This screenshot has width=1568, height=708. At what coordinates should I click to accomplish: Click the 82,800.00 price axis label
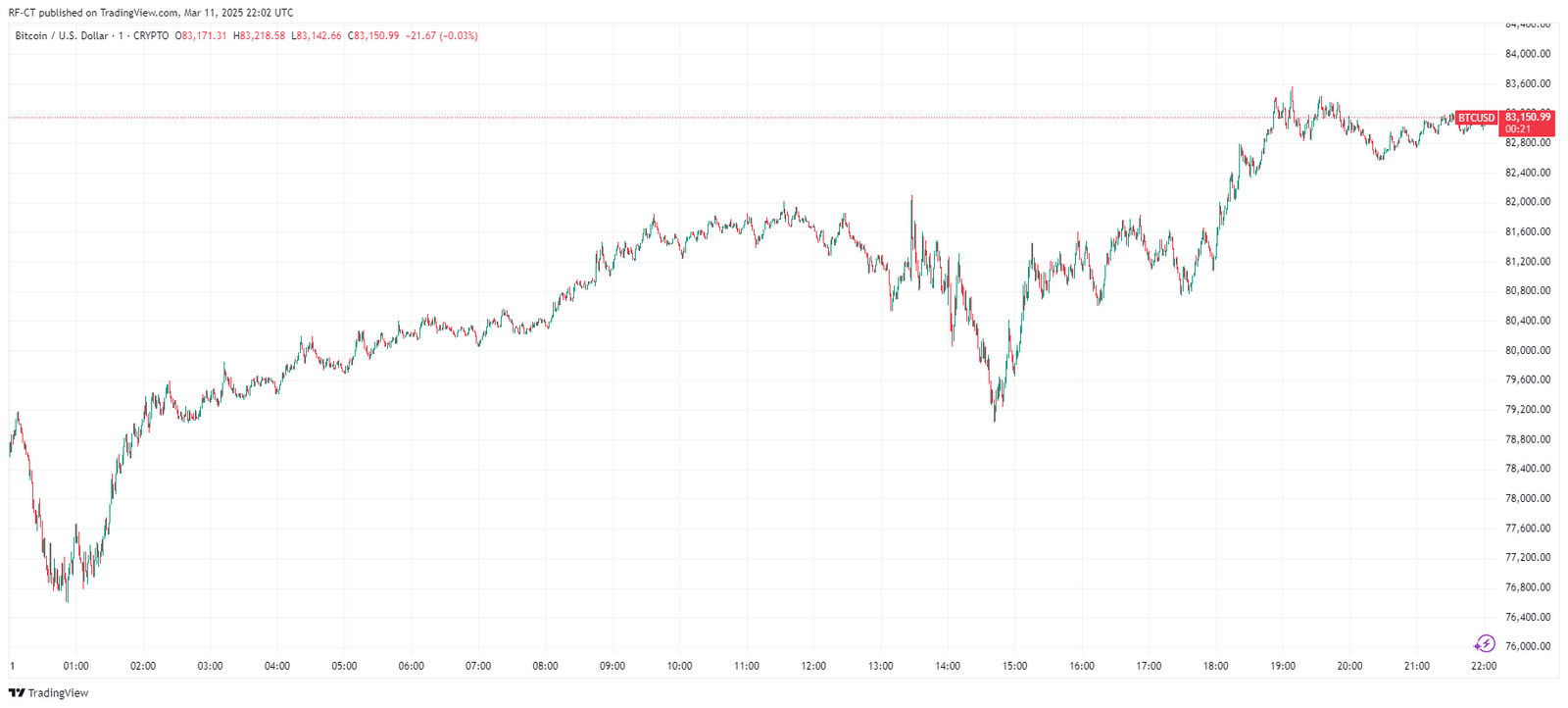[1528, 143]
